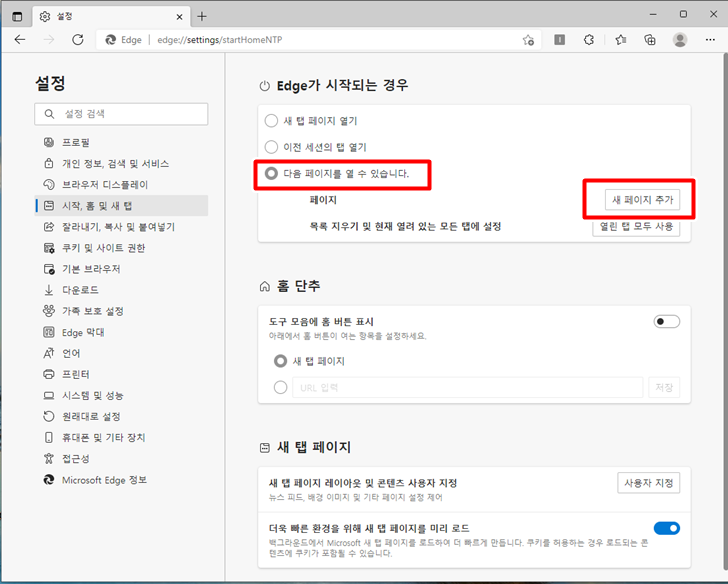Click the reader-style toolbar icon

point(559,40)
